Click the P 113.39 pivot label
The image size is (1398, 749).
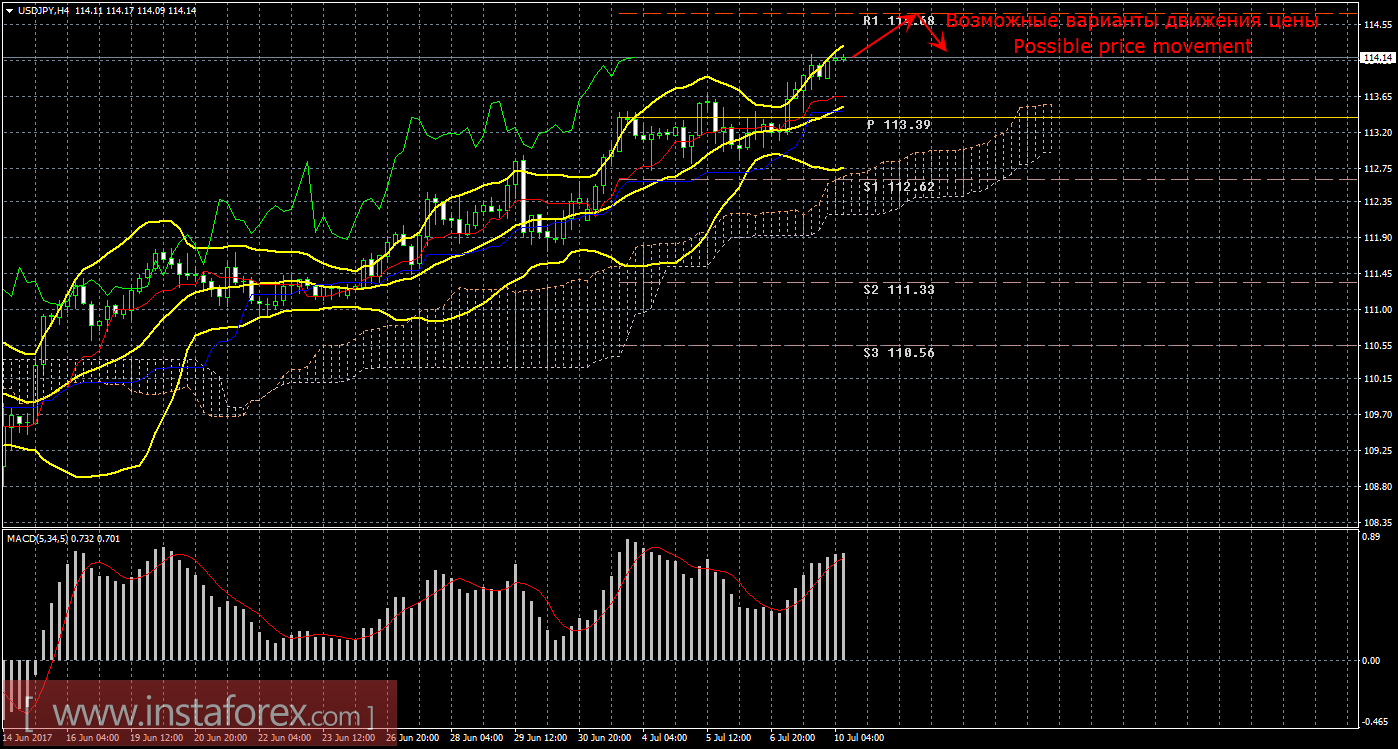[899, 125]
